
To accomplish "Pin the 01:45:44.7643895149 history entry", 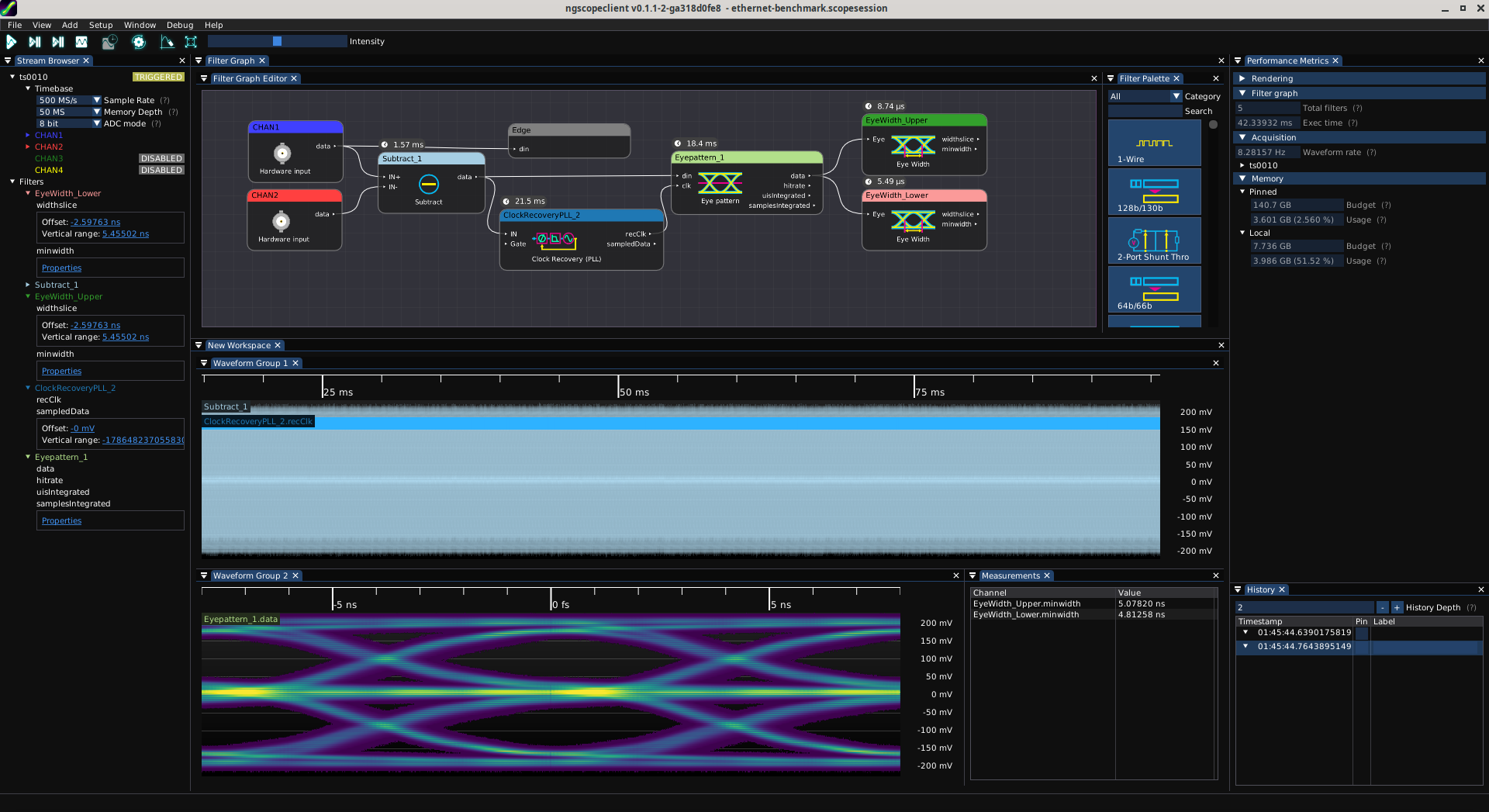I will pos(1361,647).
